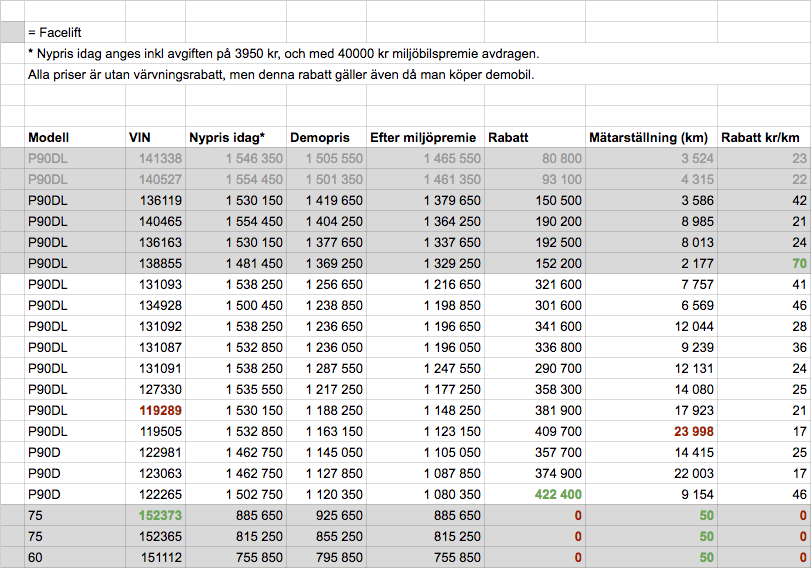Select VIN cell 151112
The width and height of the screenshot is (811, 568).
155,557
